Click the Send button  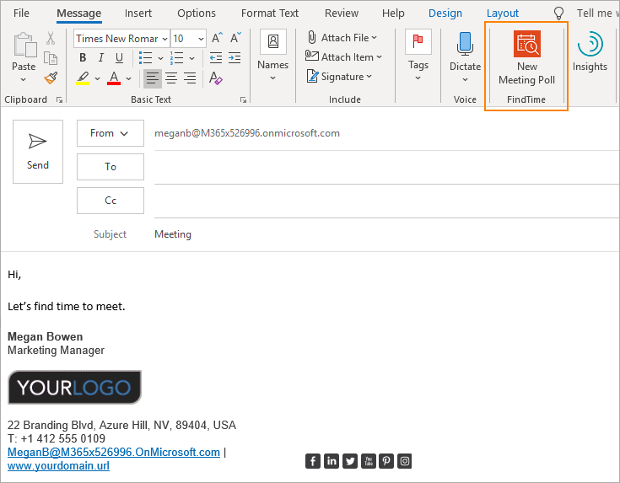[x=38, y=152]
